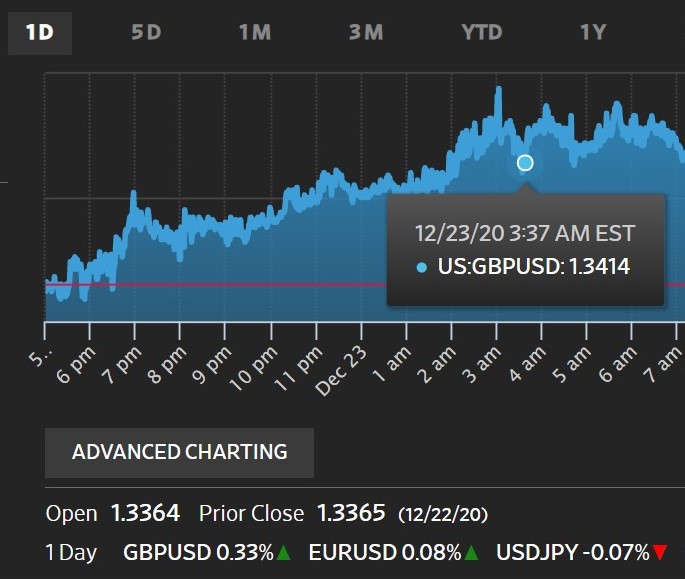Viewport: 685px width, 579px height.
Task: Open the Advanced Charting button
Action: pos(179,452)
